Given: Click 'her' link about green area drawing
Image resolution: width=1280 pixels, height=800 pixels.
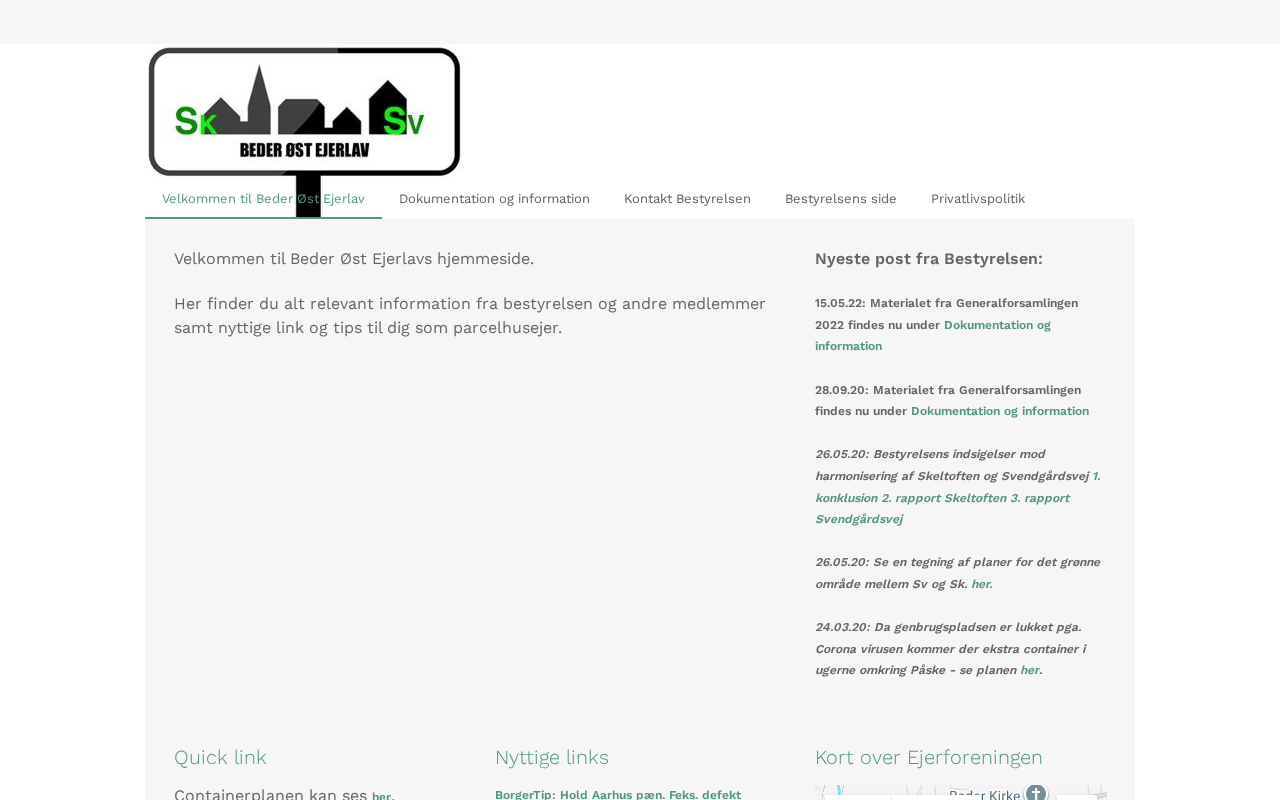Looking at the screenshot, I should (x=981, y=584).
